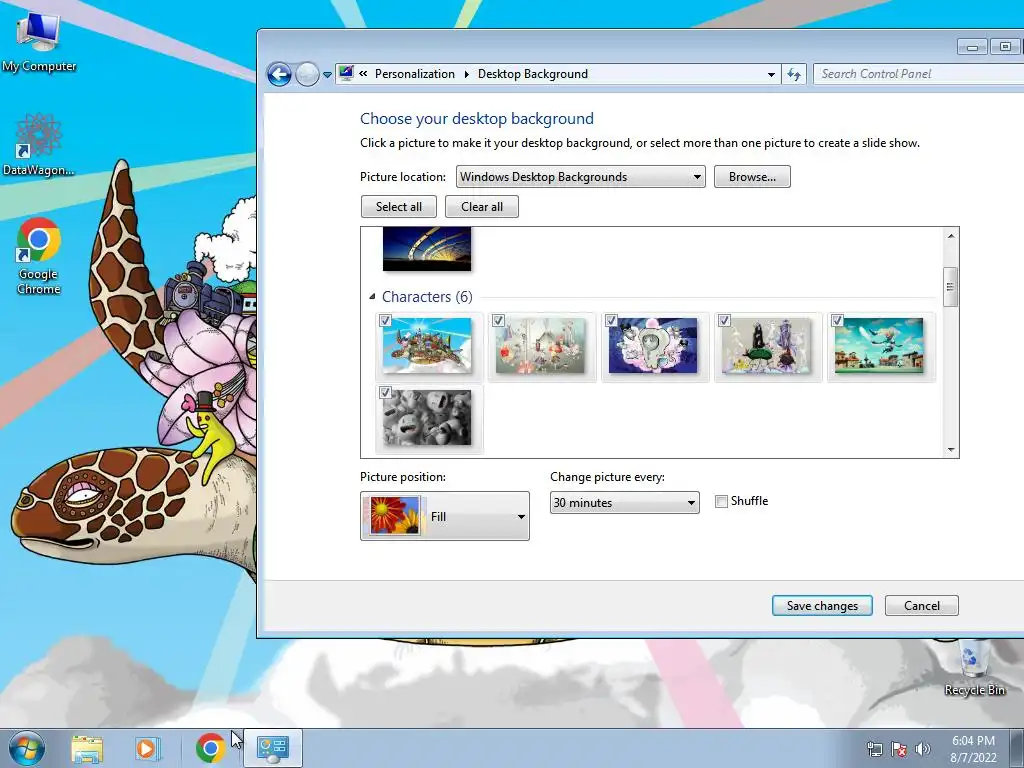Open the Action Center flag icon
Image resolution: width=1024 pixels, height=768 pixels.
898,749
